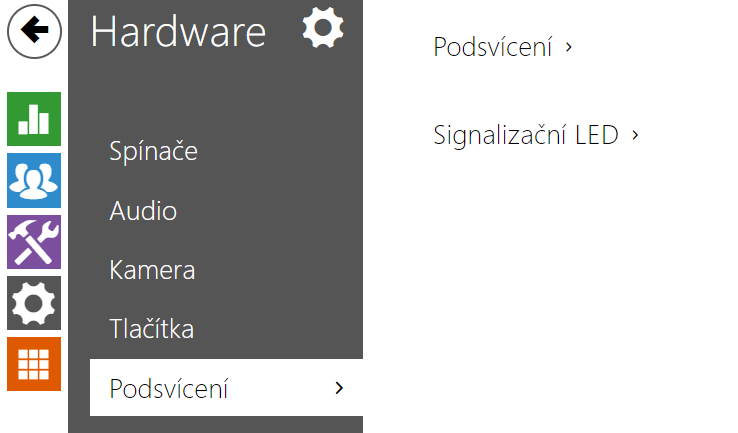Click the chevron in the selected Podsvícení menu item
The width and height of the screenshot is (738, 433).
click(339, 387)
